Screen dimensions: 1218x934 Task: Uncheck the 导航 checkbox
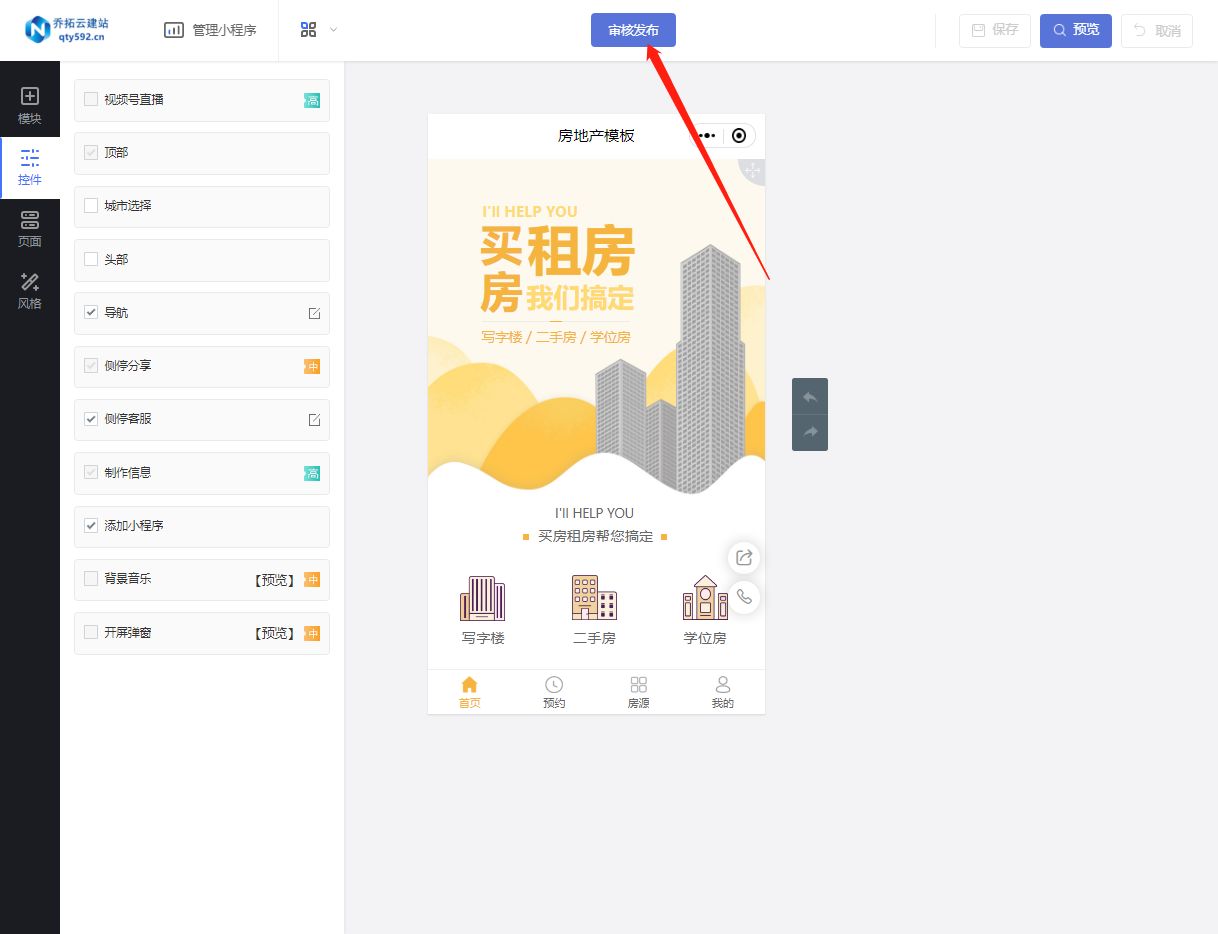91,312
